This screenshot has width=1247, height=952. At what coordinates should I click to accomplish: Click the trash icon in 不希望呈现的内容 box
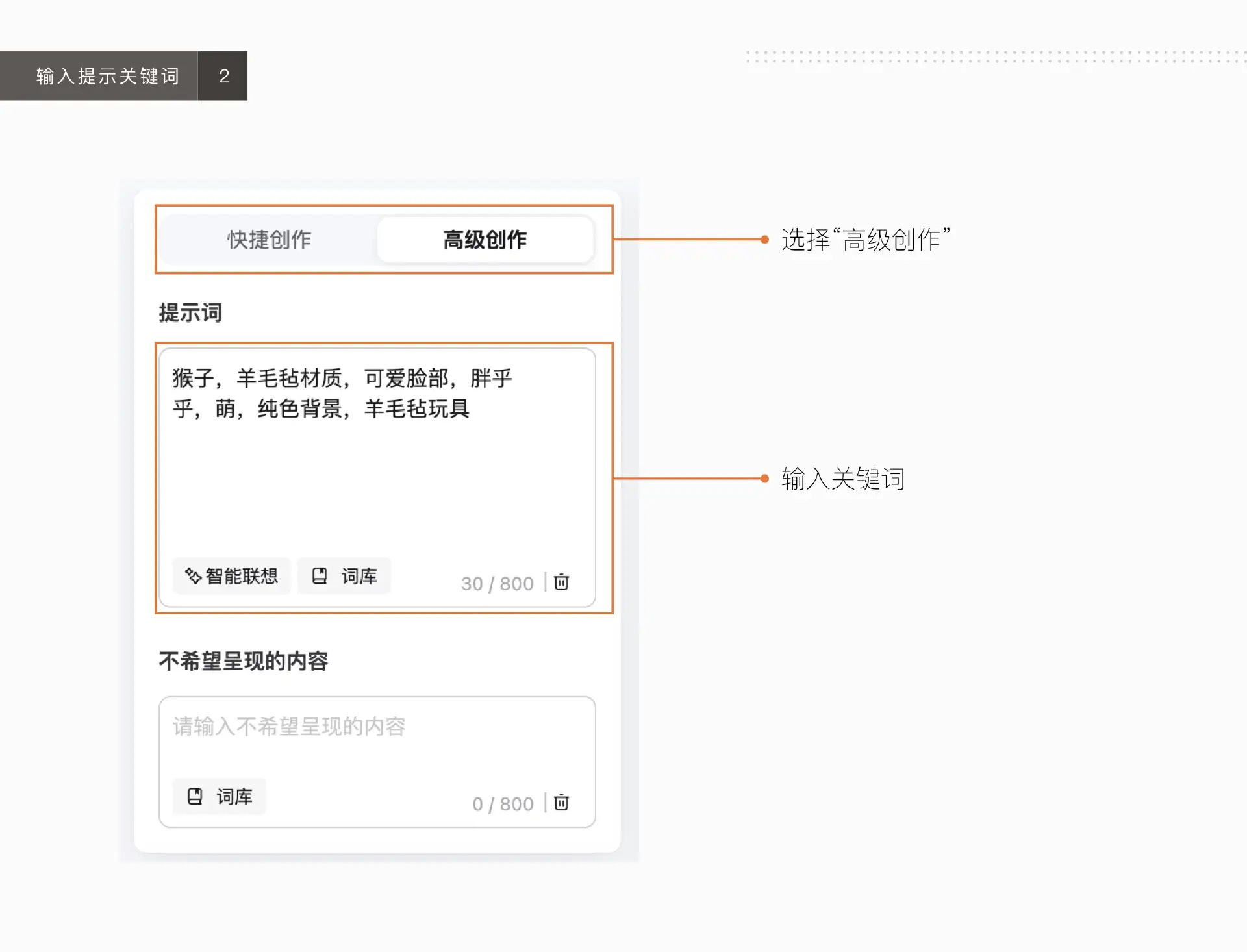[561, 803]
